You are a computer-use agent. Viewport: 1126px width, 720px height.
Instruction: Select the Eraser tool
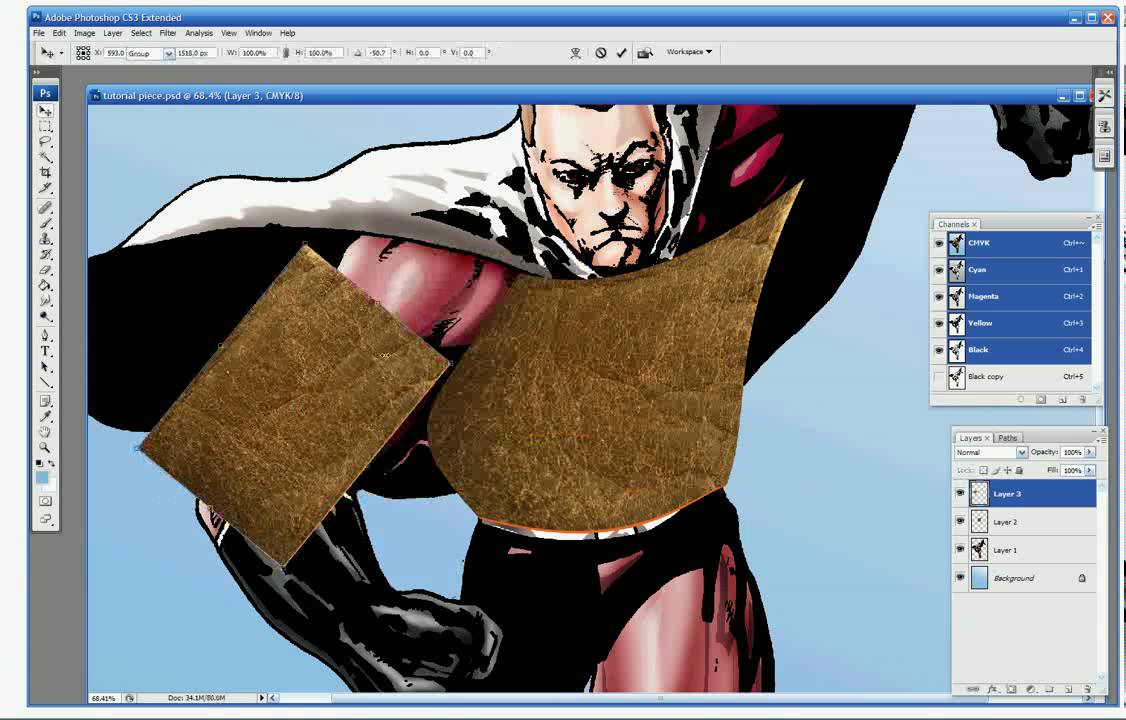[45, 270]
